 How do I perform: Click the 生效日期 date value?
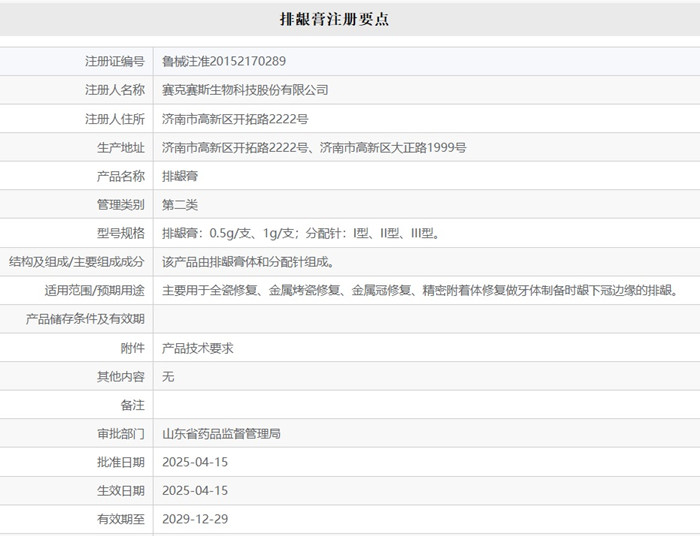coord(195,491)
